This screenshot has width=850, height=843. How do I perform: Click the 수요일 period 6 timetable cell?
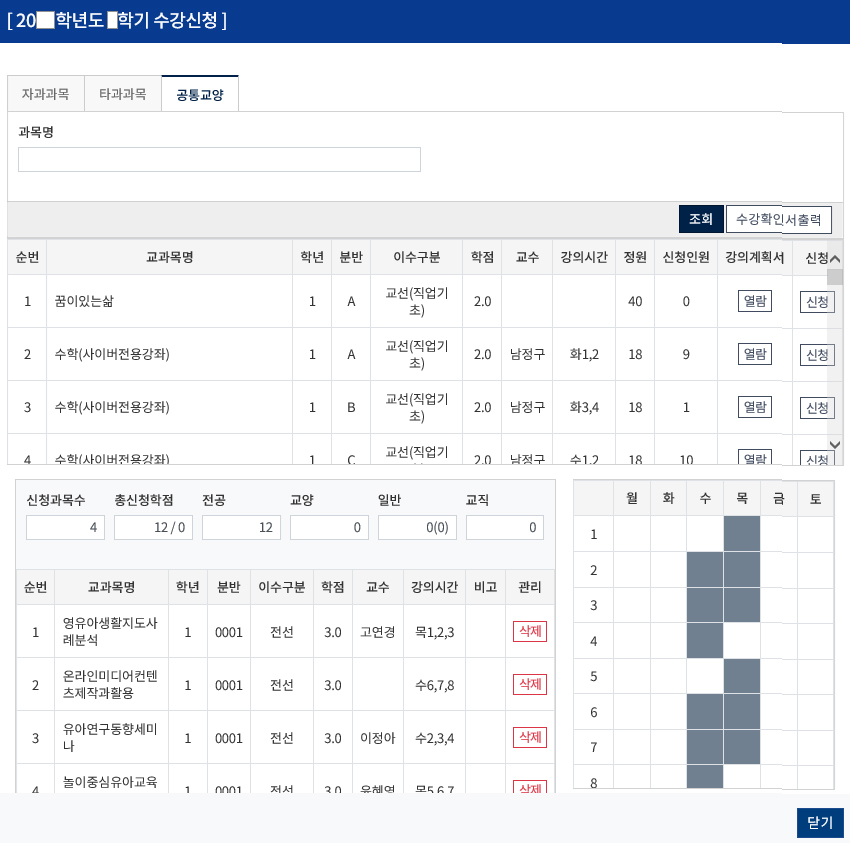[x=704, y=713]
